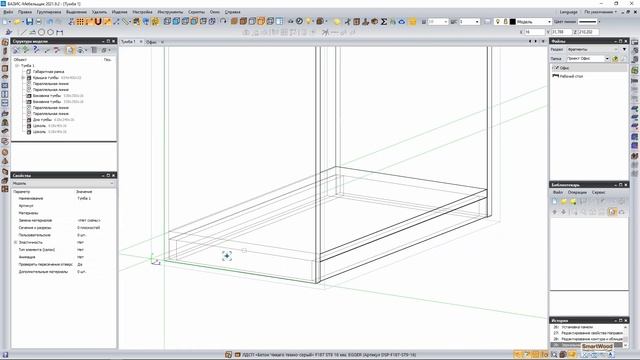
Task: Click the orange grid snapping icon
Action: tap(80, 21)
